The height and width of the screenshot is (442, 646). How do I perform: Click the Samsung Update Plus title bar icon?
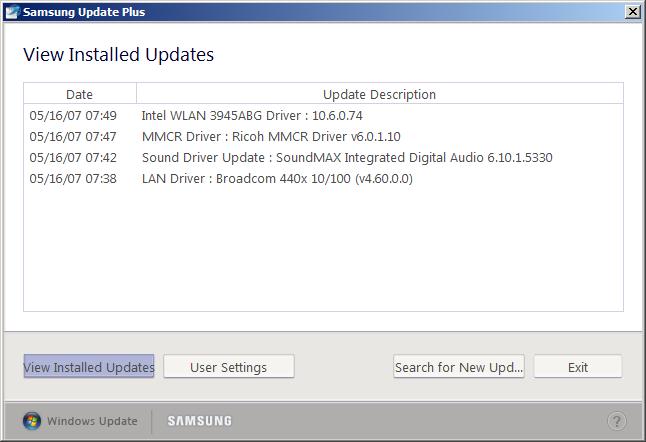12,12
